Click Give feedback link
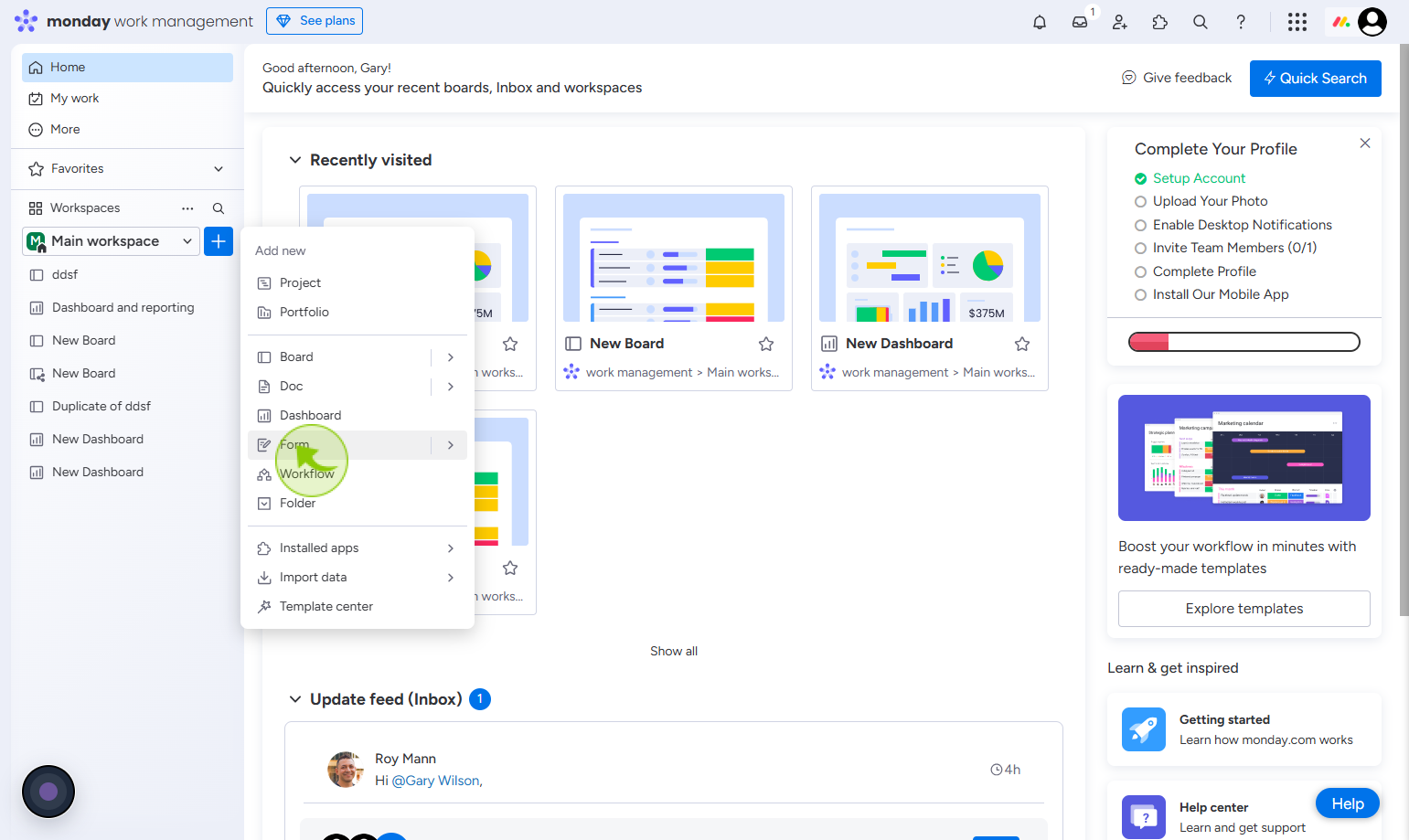This screenshot has height=840, width=1409. coord(1177,79)
